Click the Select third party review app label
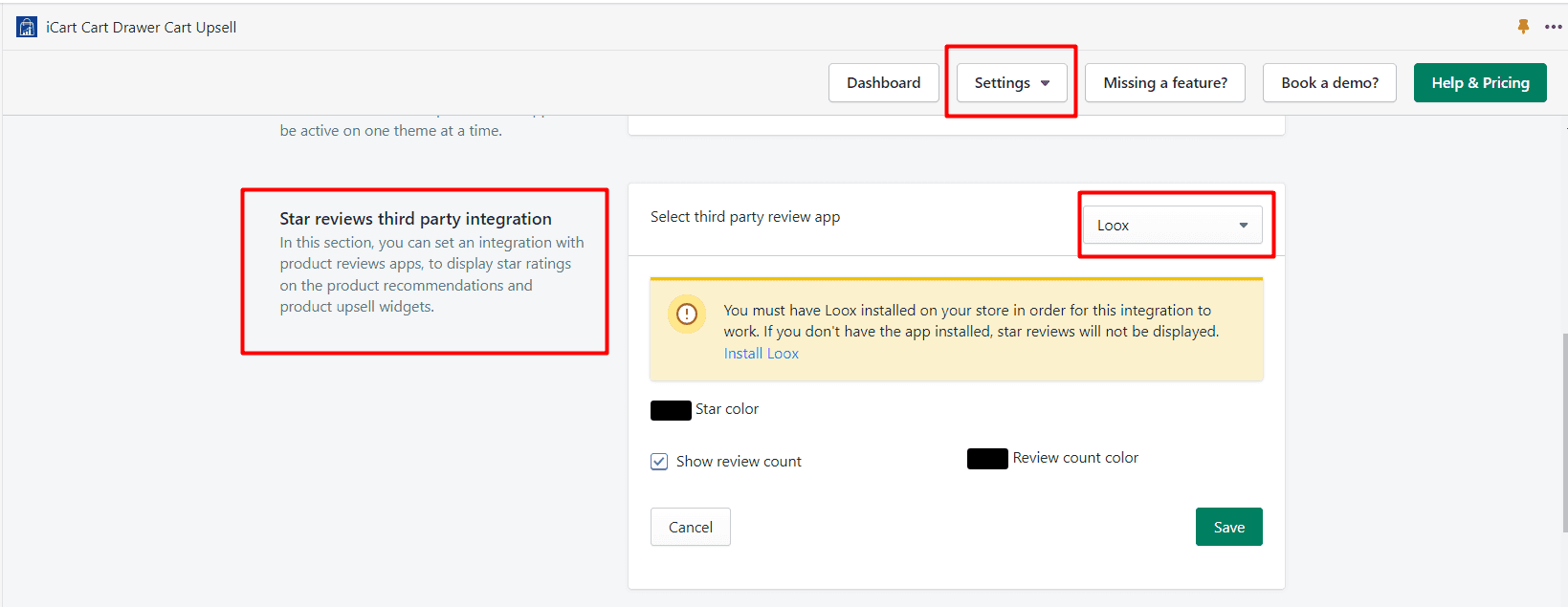Viewport: 1568px width, 607px height. point(745,217)
